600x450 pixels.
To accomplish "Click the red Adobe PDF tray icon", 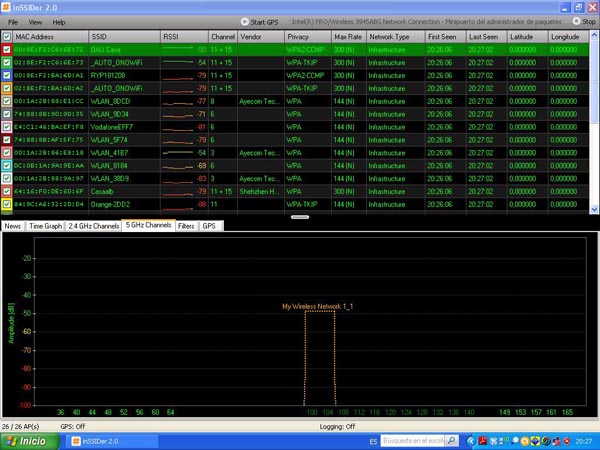I will (483, 441).
